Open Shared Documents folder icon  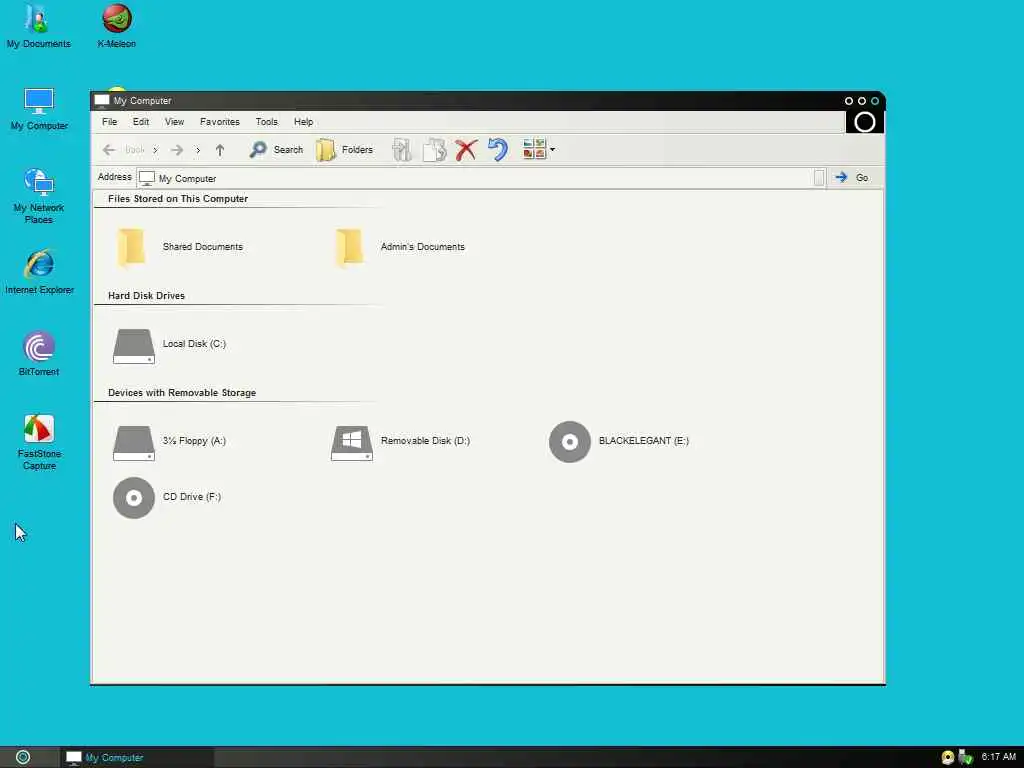click(x=131, y=248)
